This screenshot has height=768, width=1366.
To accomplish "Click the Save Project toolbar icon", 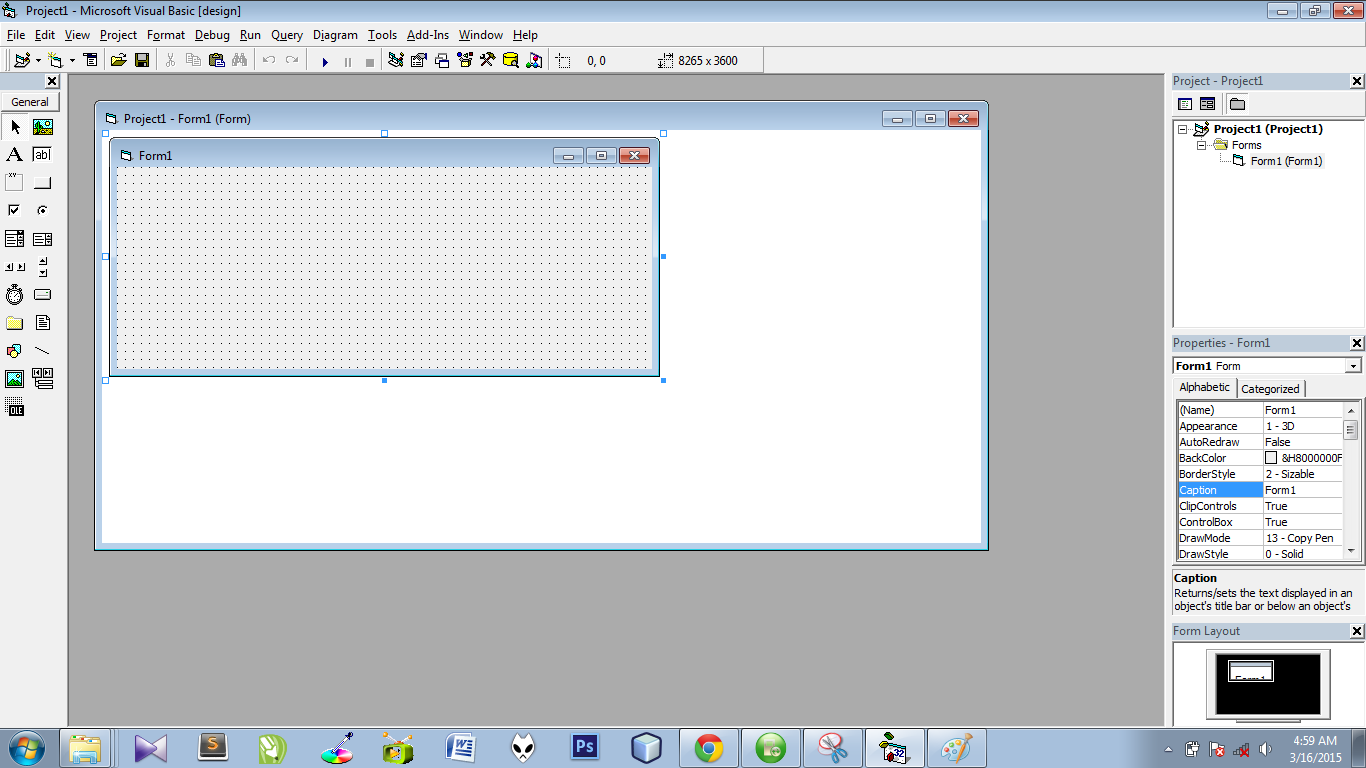I will 143,61.
